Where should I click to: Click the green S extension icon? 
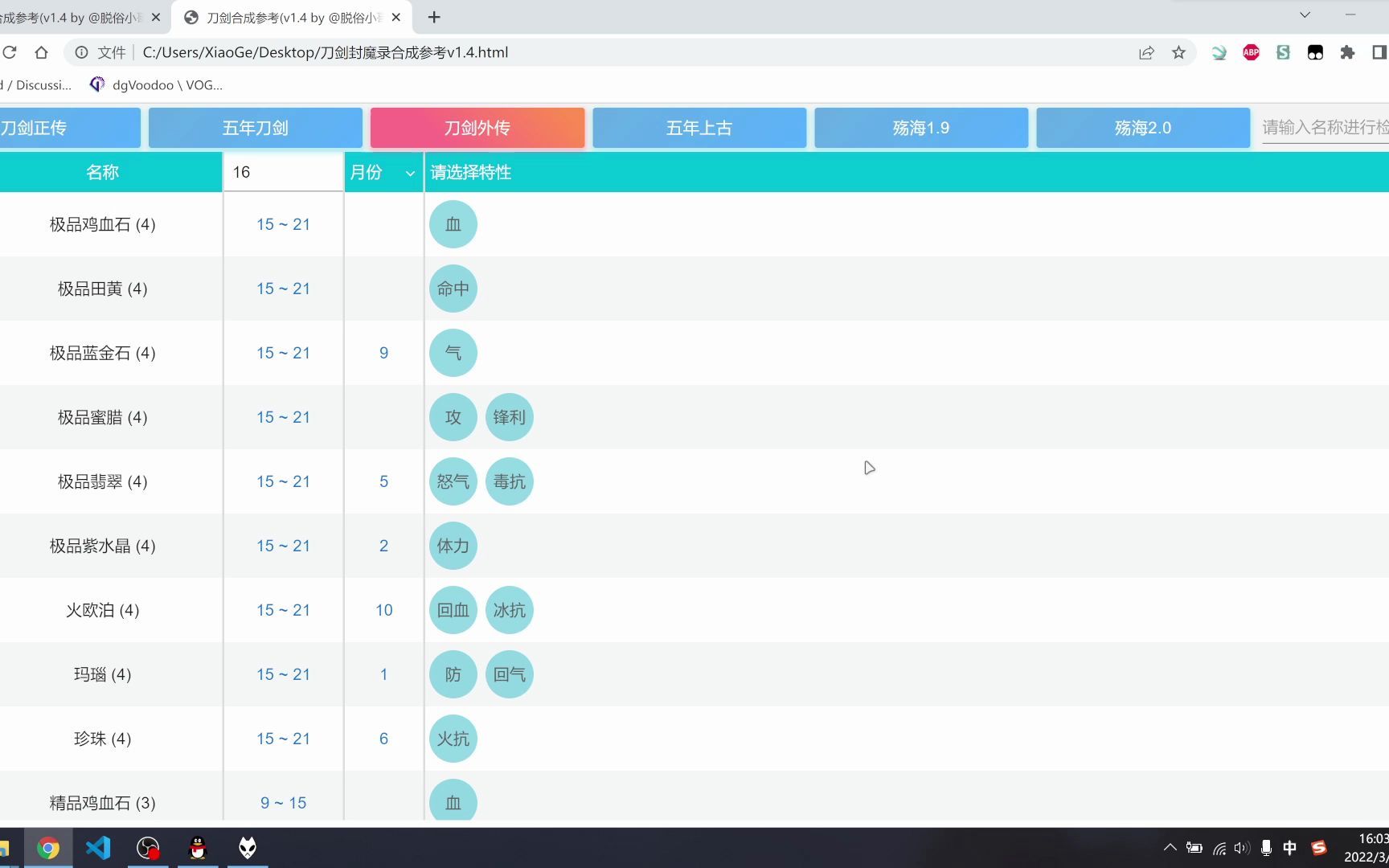1283,52
